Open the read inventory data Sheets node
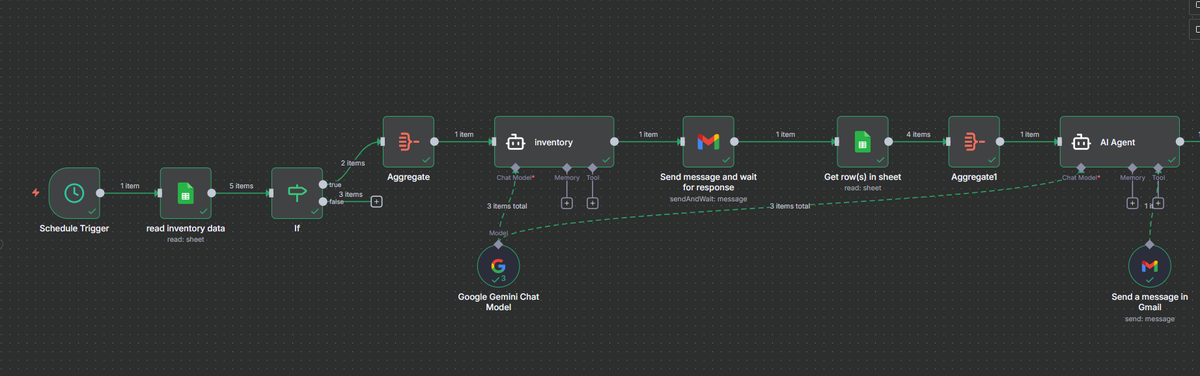Screen dimensions: 1200x376 [186, 193]
